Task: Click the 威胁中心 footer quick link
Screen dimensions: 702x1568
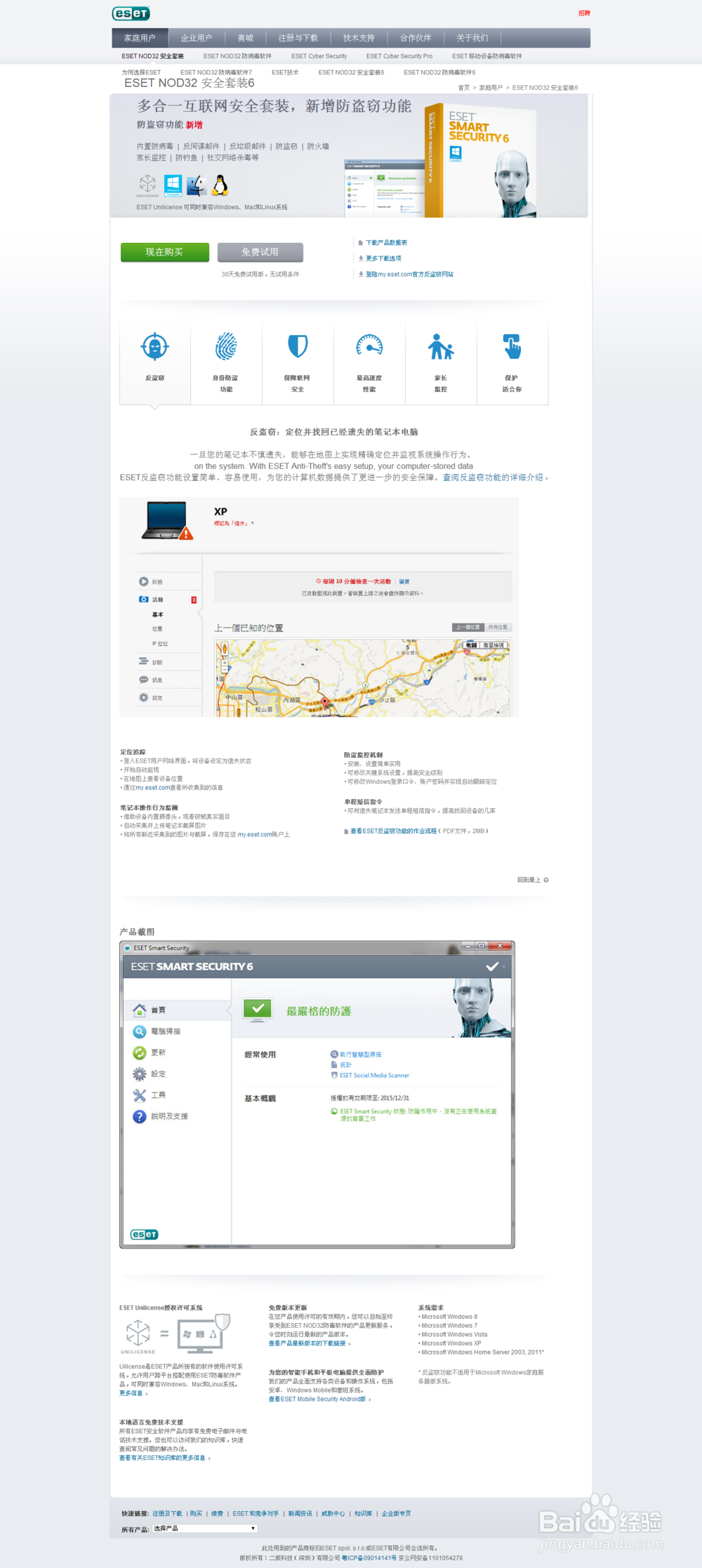Action: [333, 1513]
